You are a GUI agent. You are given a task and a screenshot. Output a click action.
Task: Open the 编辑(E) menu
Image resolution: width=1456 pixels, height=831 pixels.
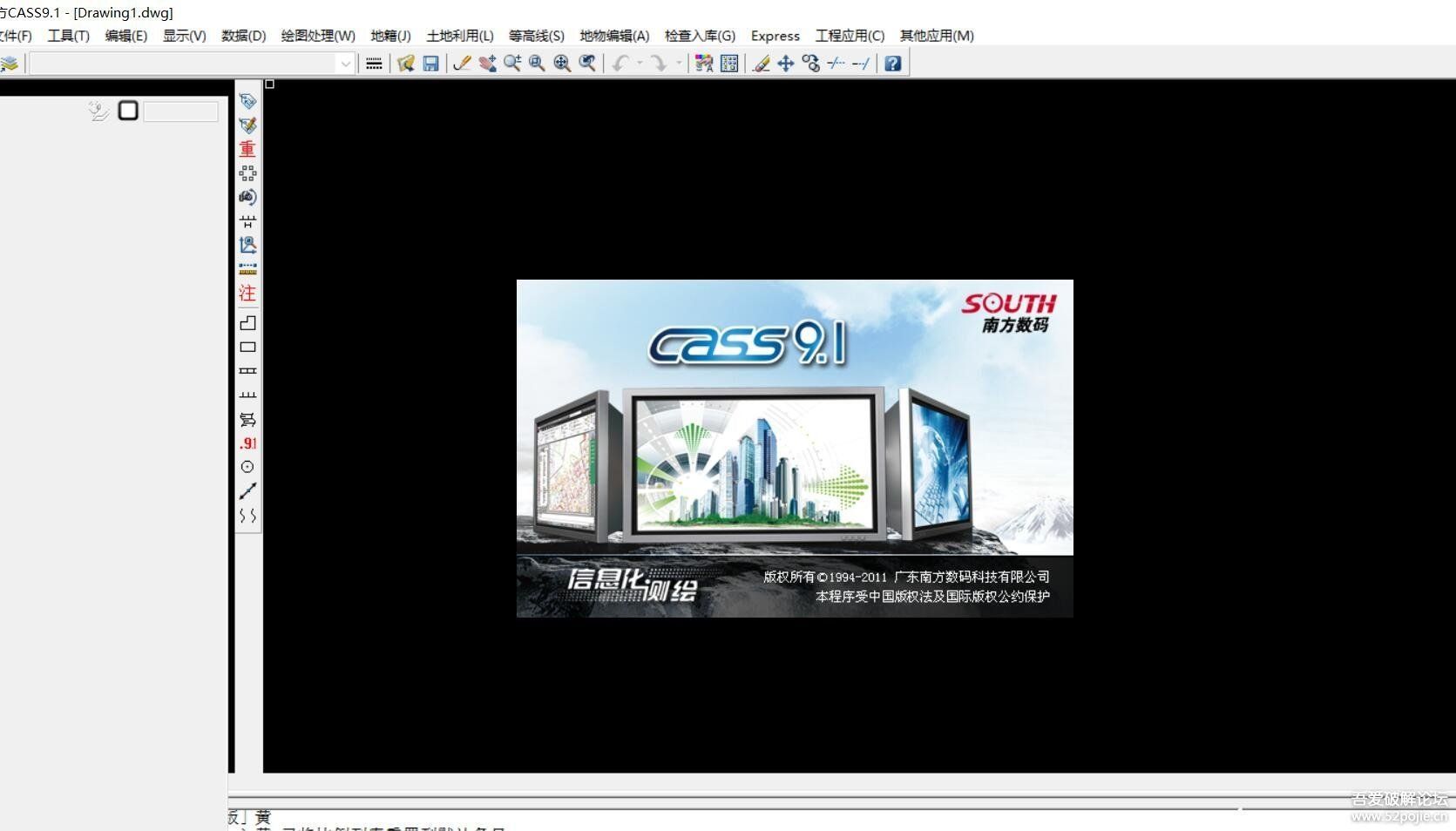[126, 36]
